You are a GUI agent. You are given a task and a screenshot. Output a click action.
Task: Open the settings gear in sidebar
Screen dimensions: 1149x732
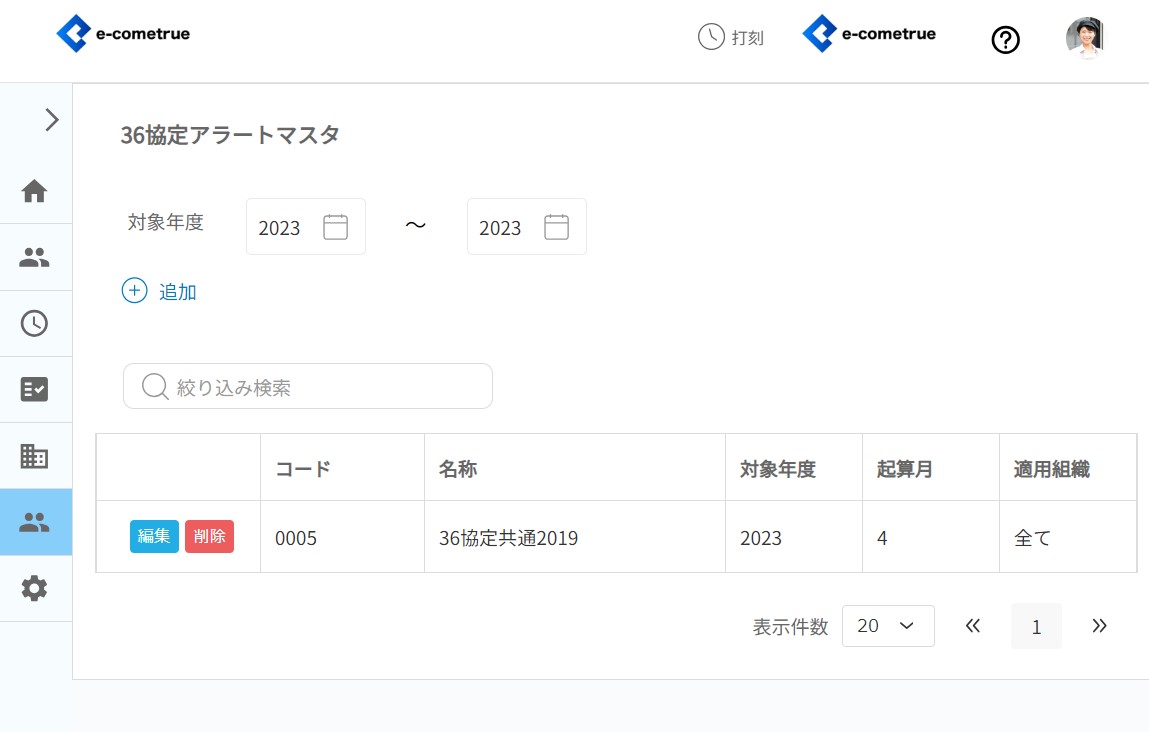tap(35, 588)
